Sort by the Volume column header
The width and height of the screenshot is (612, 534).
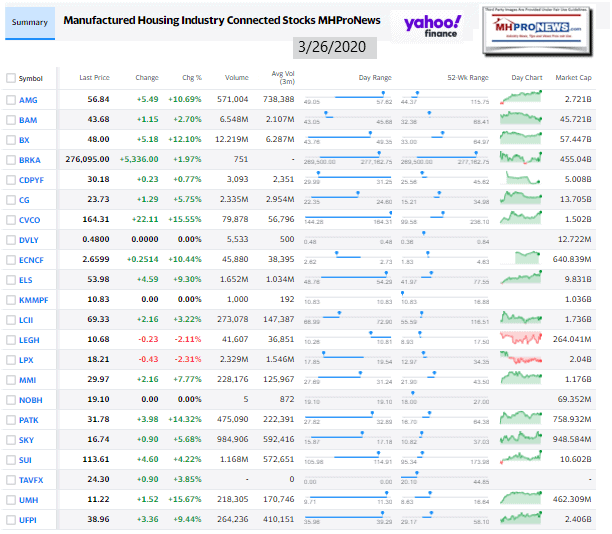(x=237, y=77)
